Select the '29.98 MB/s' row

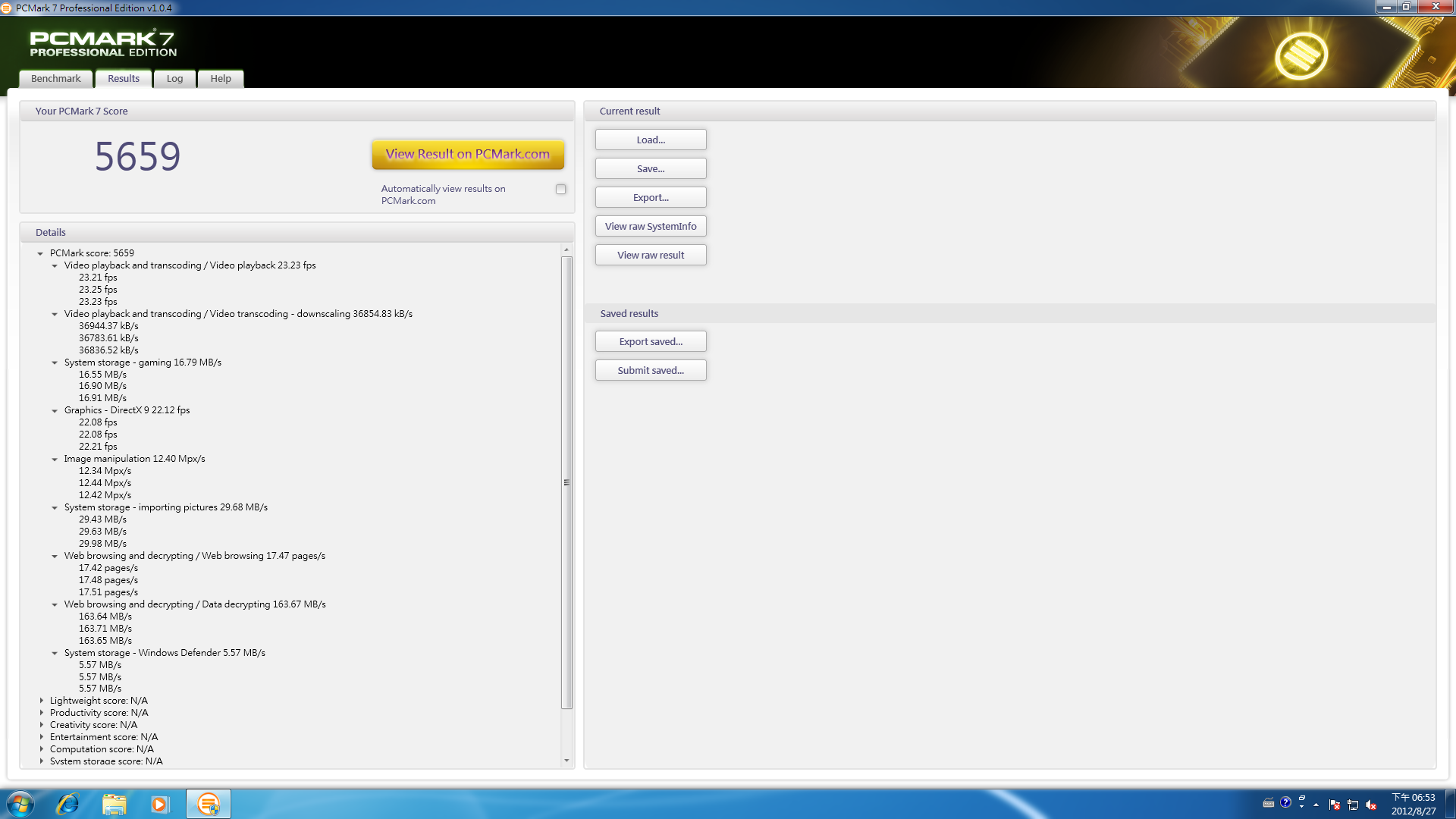[102, 544]
